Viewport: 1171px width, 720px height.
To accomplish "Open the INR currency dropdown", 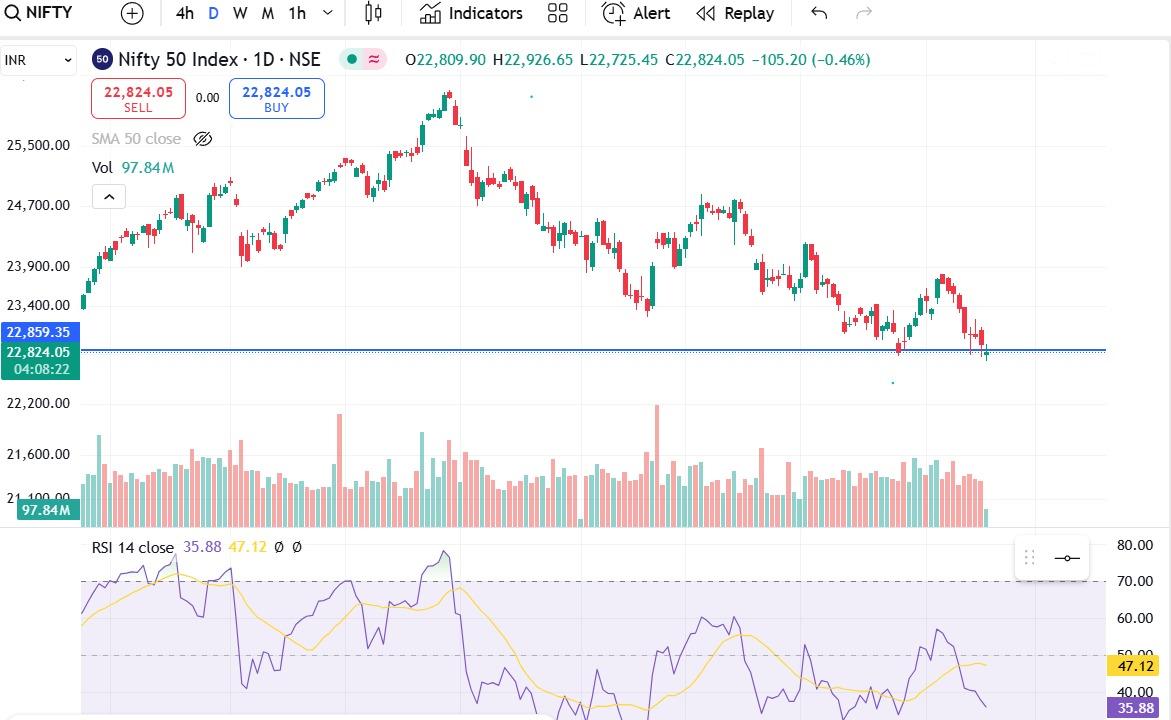I will click(38, 60).
